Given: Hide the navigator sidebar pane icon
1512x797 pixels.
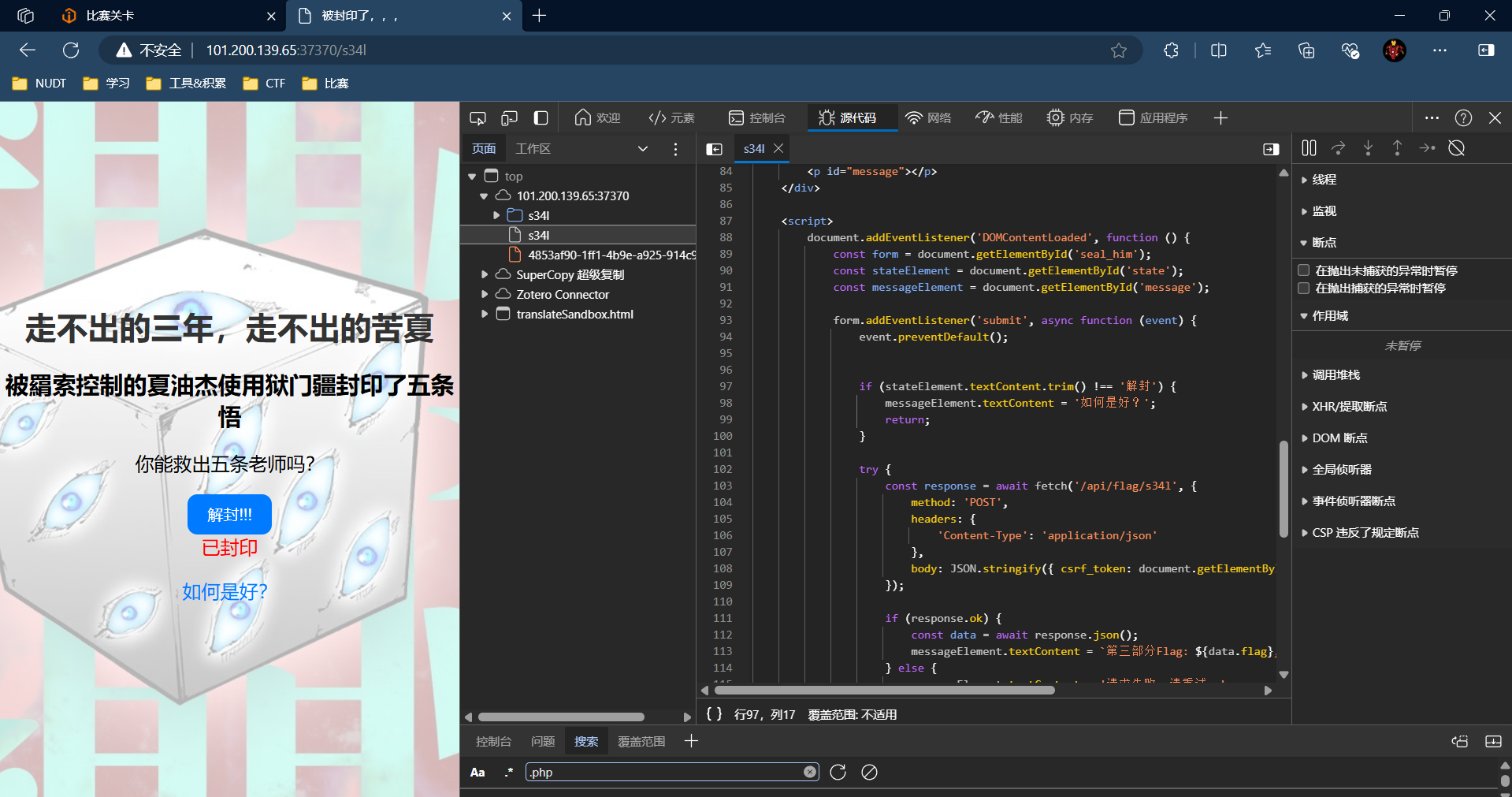Looking at the screenshot, I should coord(714,149).
